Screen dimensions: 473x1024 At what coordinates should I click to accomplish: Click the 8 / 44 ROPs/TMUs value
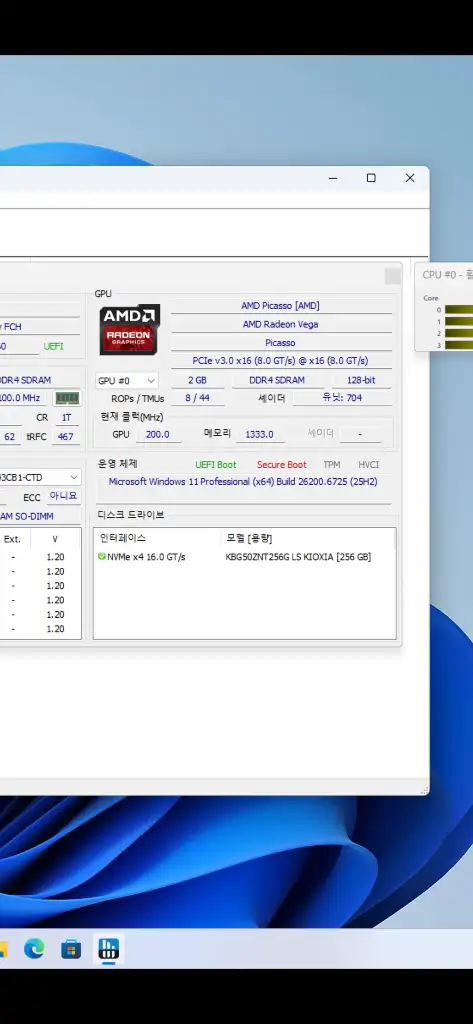coord(197,398)
